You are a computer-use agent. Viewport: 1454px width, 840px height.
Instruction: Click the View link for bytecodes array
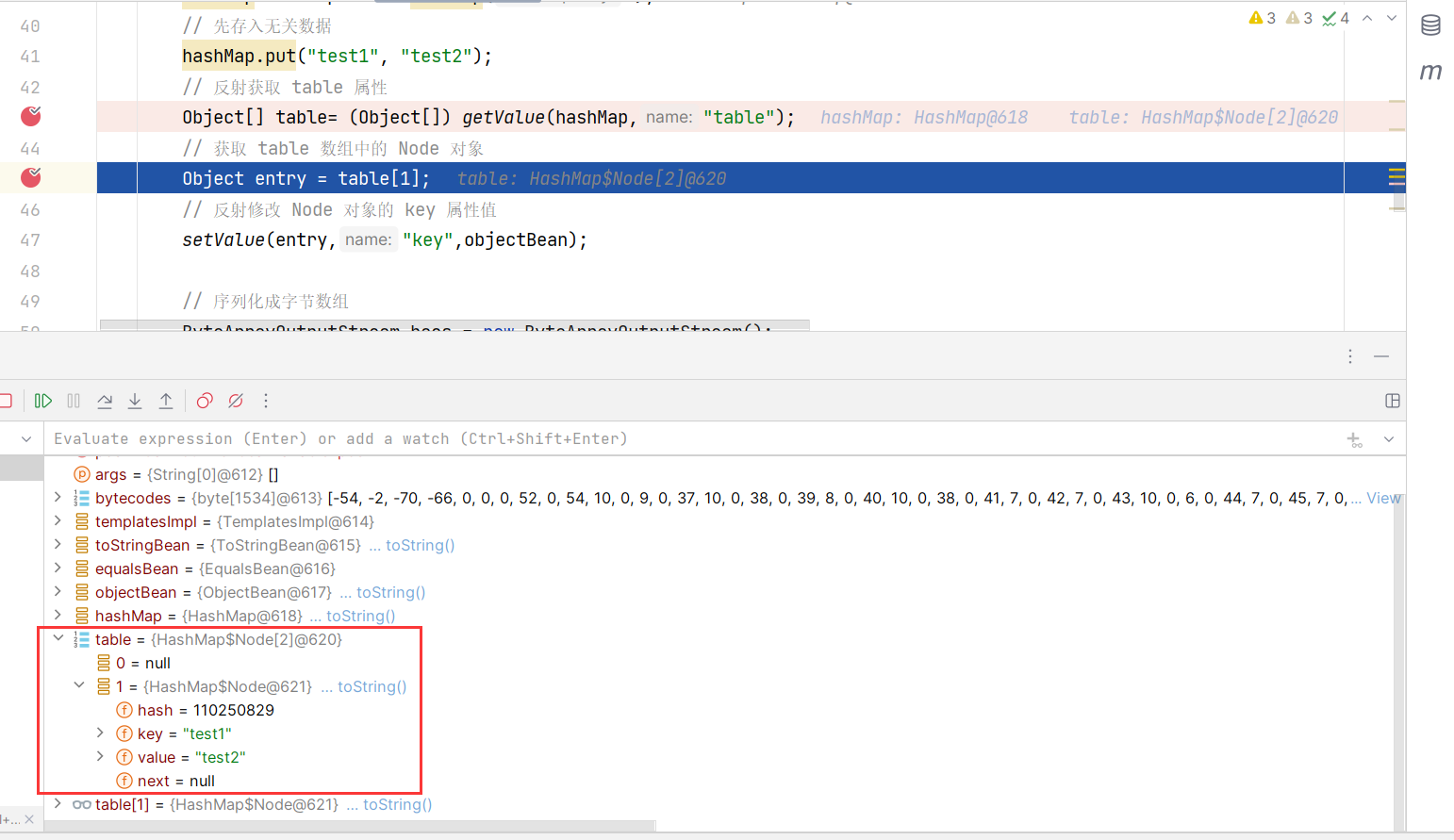point(1383,498)
